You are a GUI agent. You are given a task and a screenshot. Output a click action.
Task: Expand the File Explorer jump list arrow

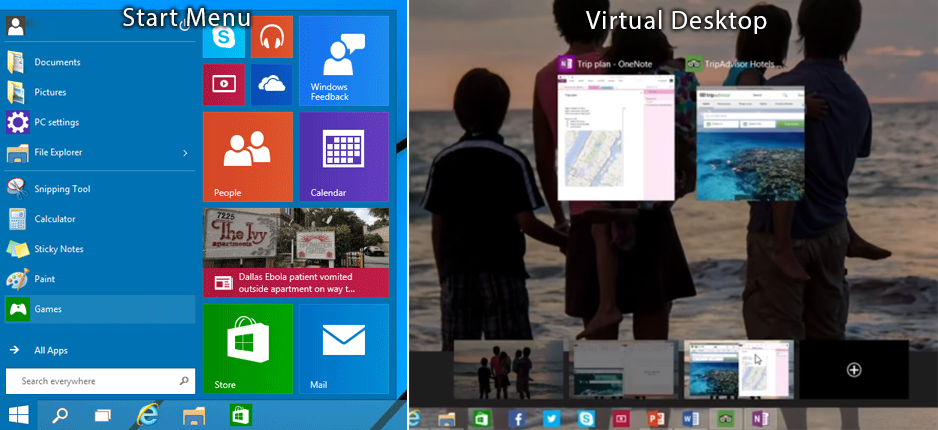pos(185,153)
